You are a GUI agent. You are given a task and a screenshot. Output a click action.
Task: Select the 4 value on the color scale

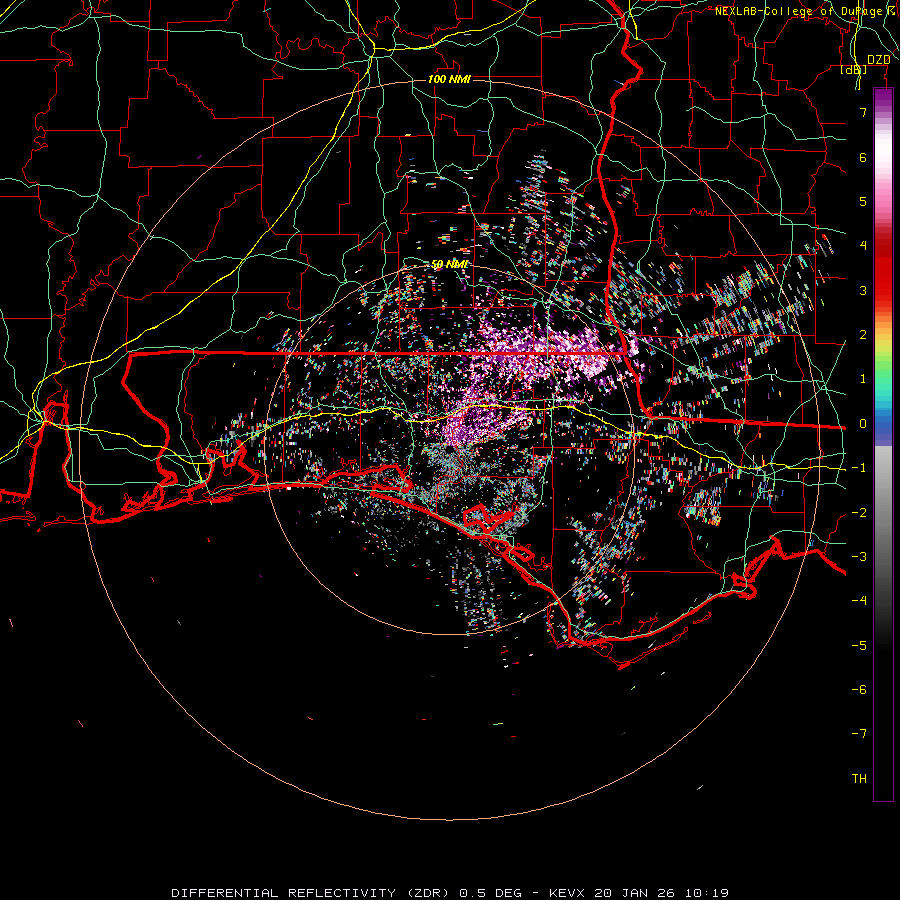coord(863,246)
